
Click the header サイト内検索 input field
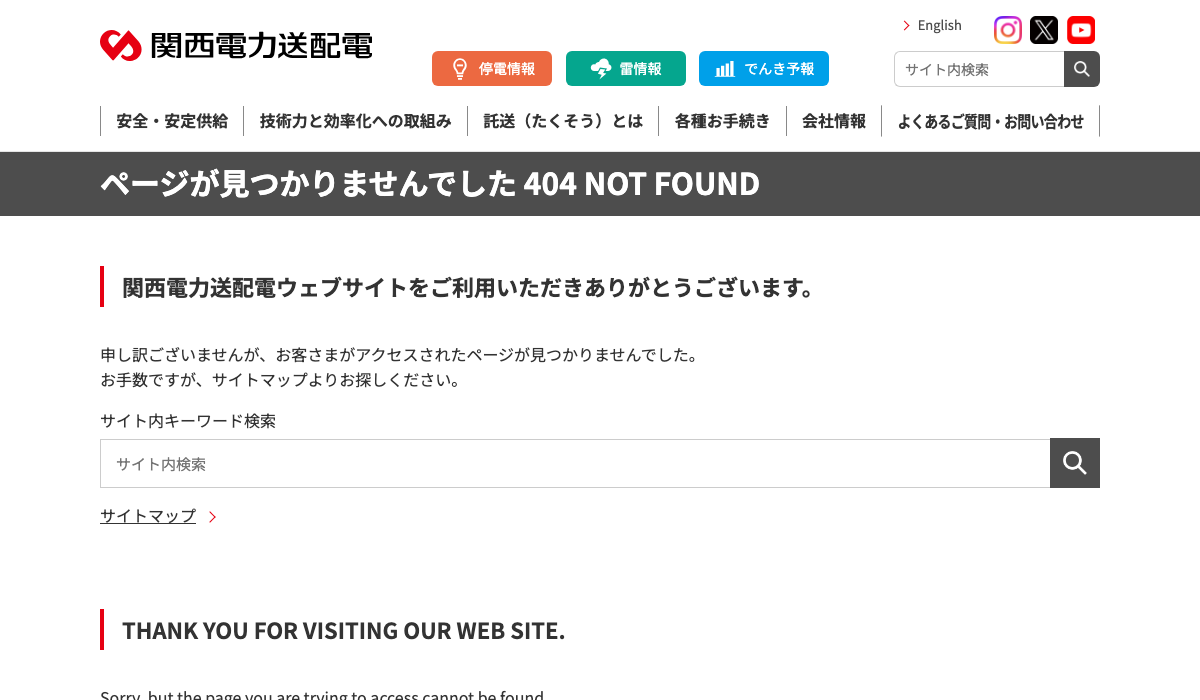coord(979,69)
